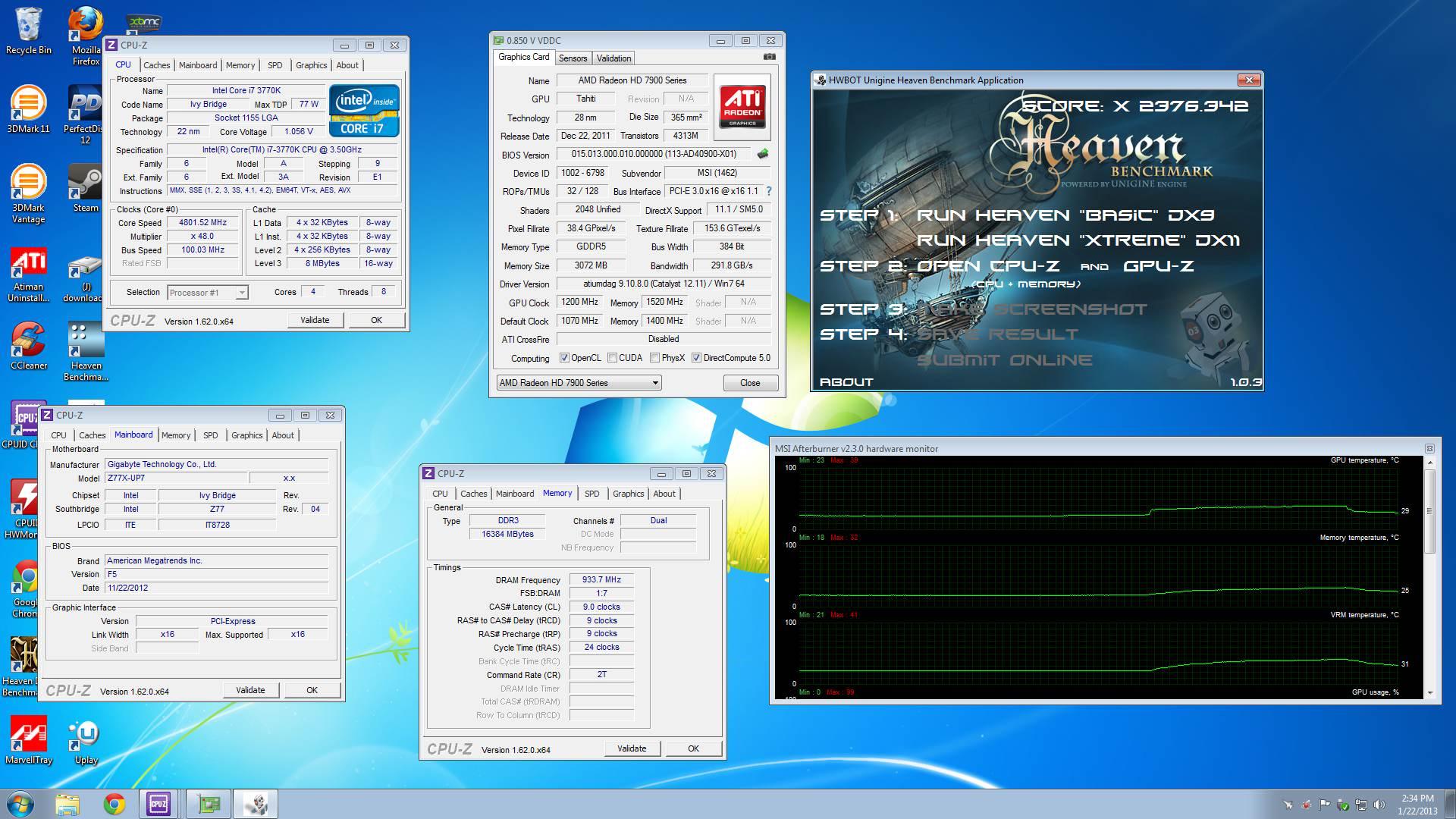
Task: Click Afterburner monitor scrollbar up arrow
Action: tap(1430, 463)
